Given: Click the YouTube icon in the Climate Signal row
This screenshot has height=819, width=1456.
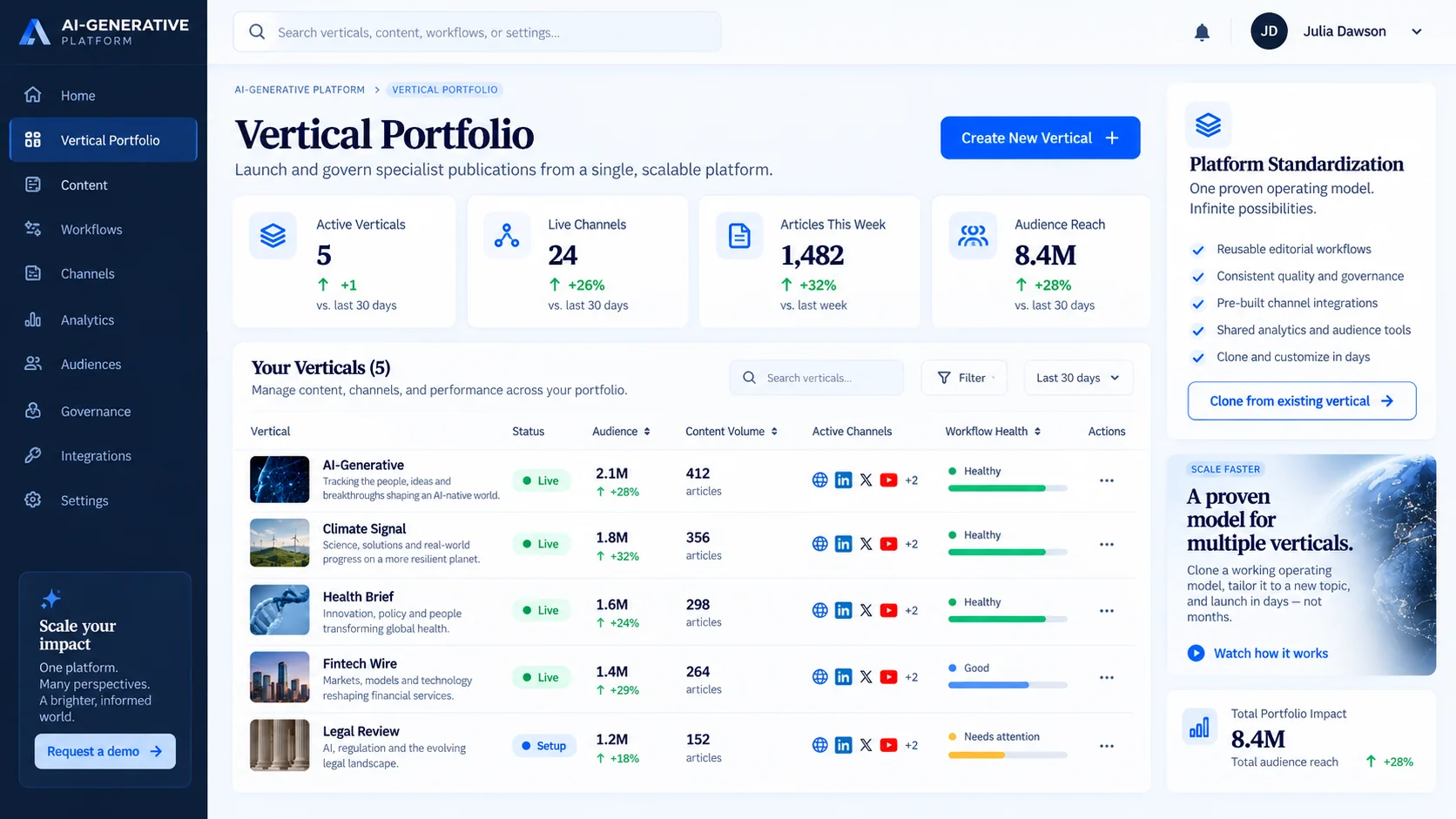Looking at the screenshot, I should (888, 544).
